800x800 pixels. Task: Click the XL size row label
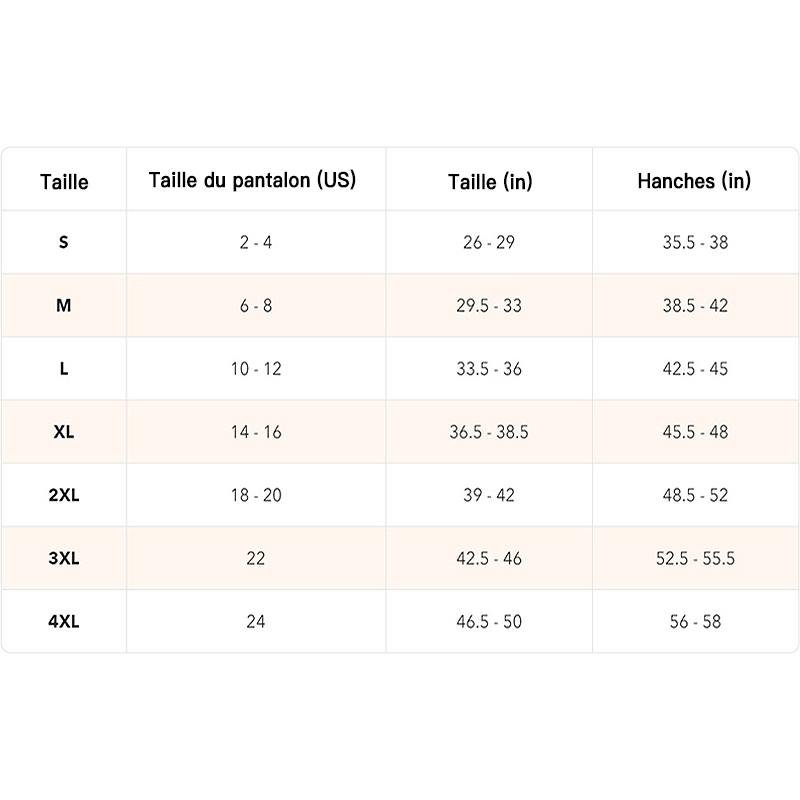pyautogui.click(x=64, y=432)
